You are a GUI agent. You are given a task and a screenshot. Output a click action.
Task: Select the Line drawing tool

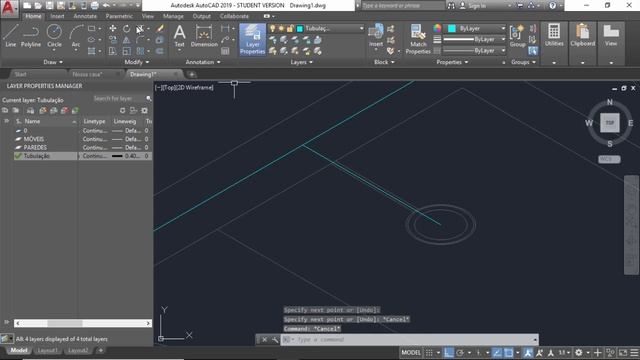[11, 36]
